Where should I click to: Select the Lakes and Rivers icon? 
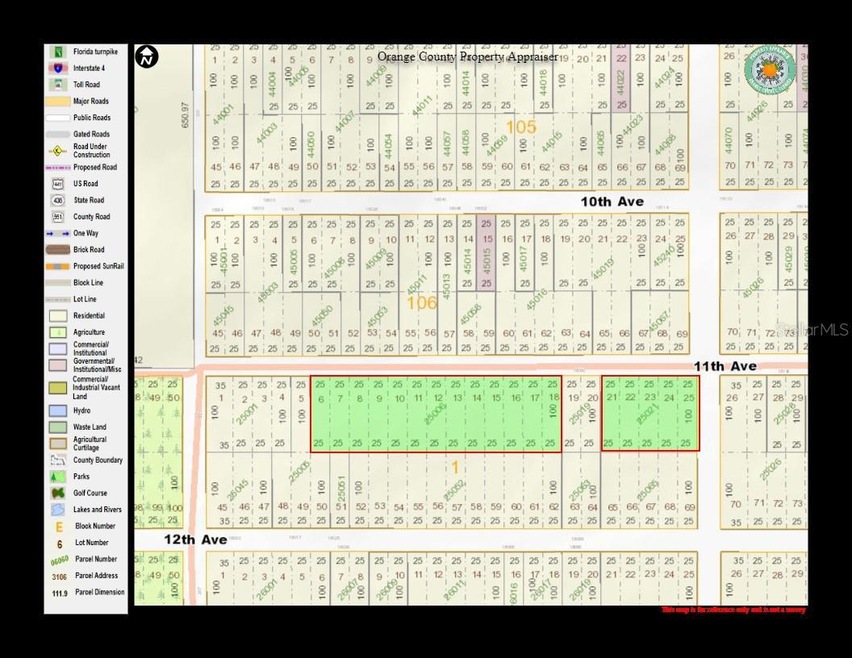click(58, 510)
